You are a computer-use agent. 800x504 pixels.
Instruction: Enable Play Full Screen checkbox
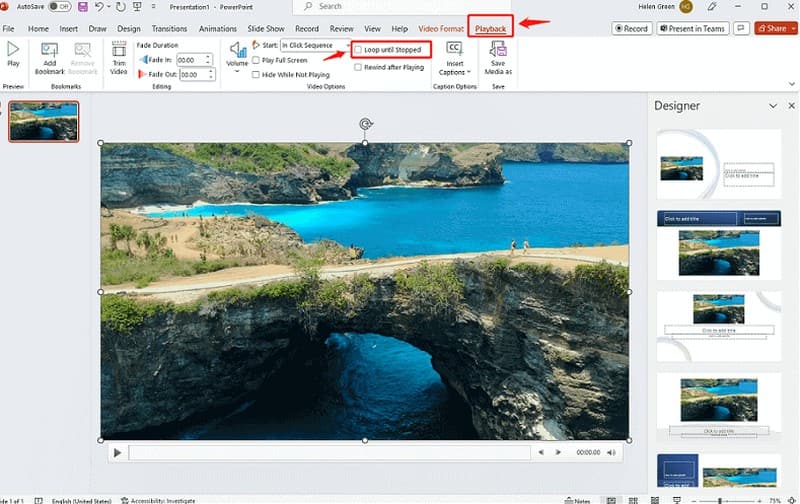pyautogui.click(x=256, y=60)
